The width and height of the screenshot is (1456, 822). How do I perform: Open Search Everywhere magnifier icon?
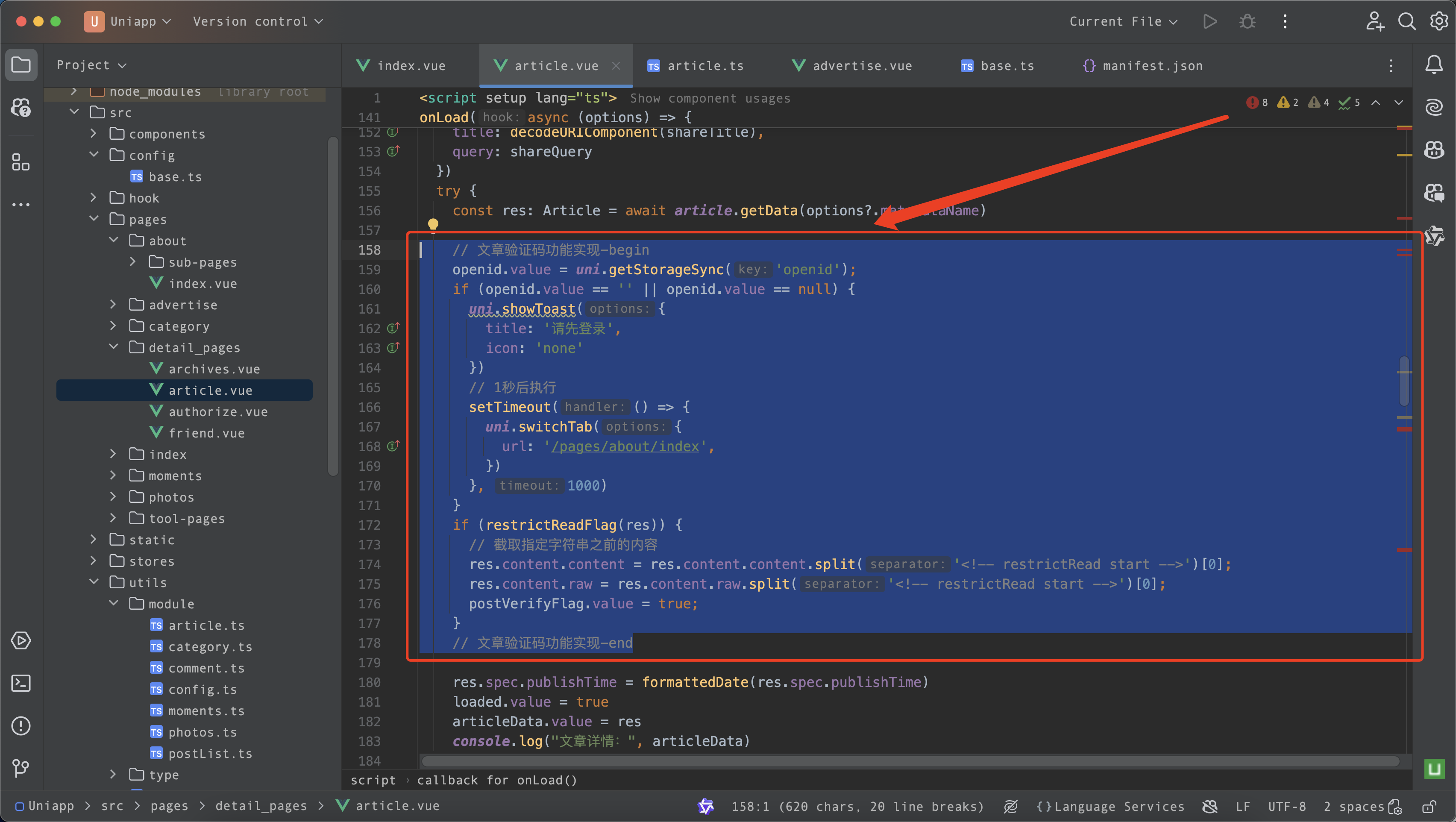[x=1406, y=21]
